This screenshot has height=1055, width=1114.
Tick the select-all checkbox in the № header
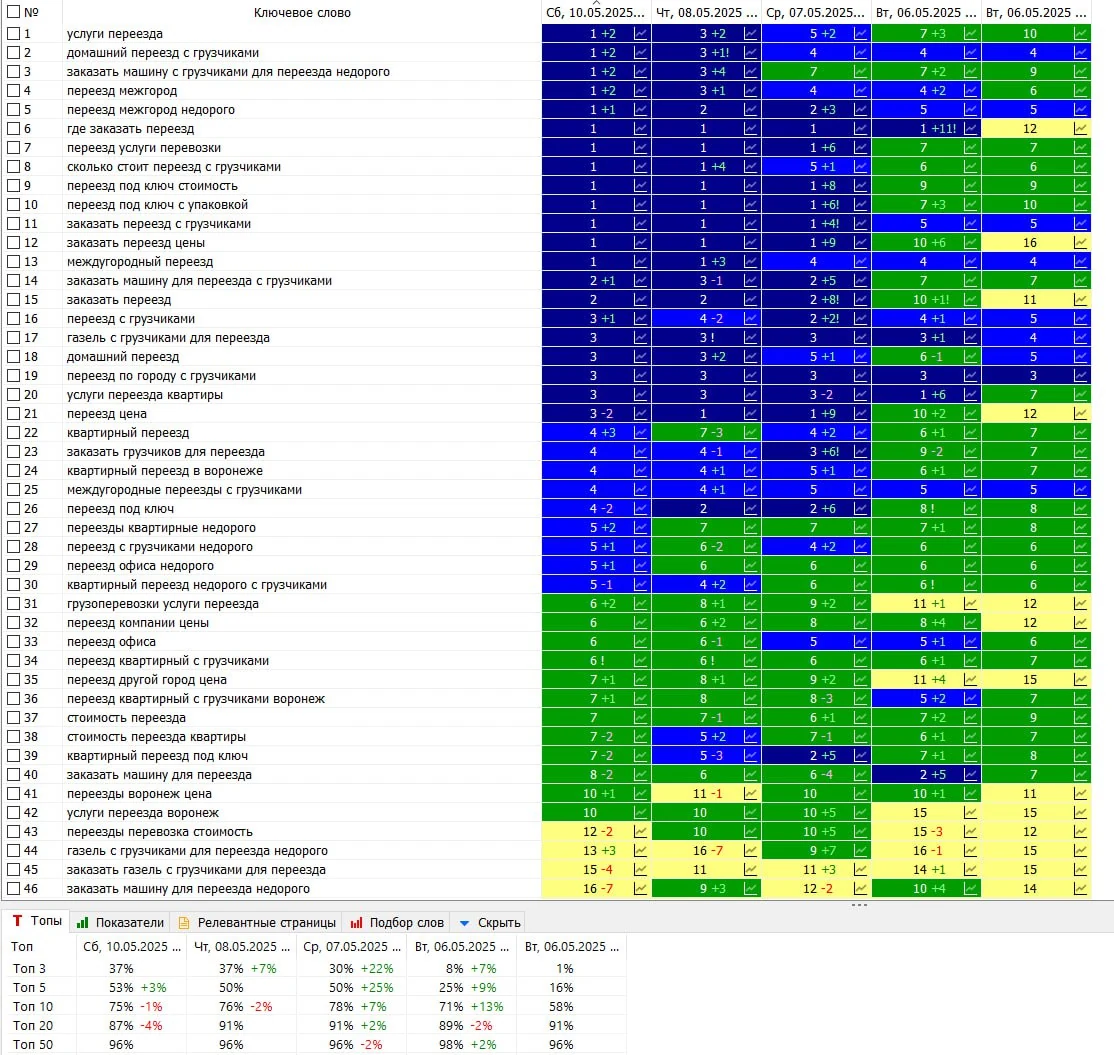[13, 12]
